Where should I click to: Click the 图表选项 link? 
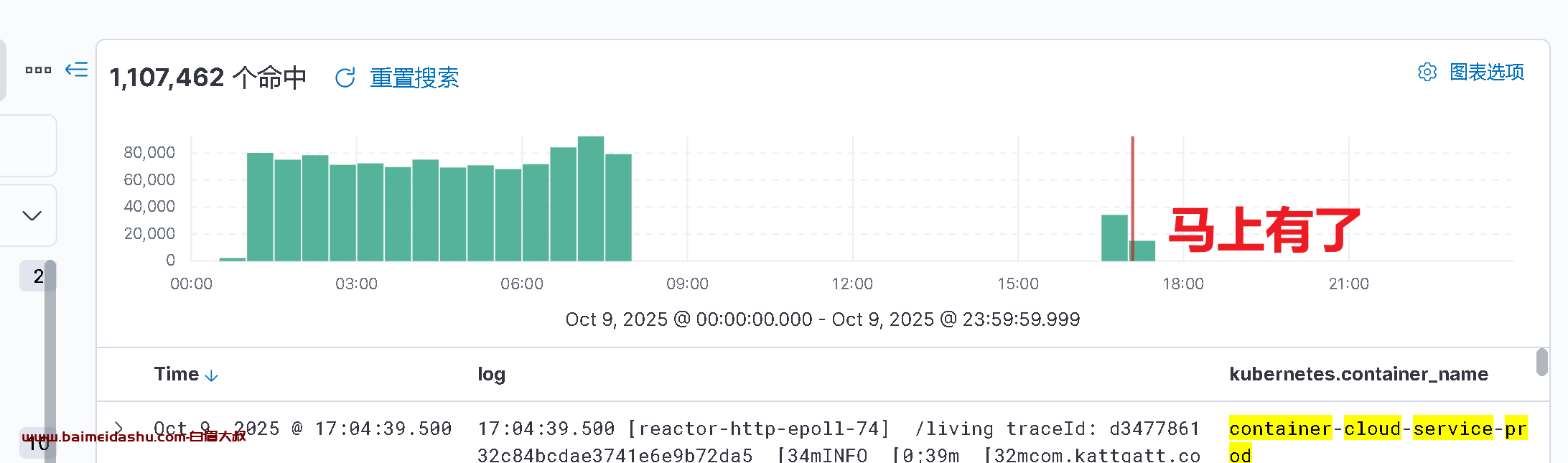tap(1487, 73)
